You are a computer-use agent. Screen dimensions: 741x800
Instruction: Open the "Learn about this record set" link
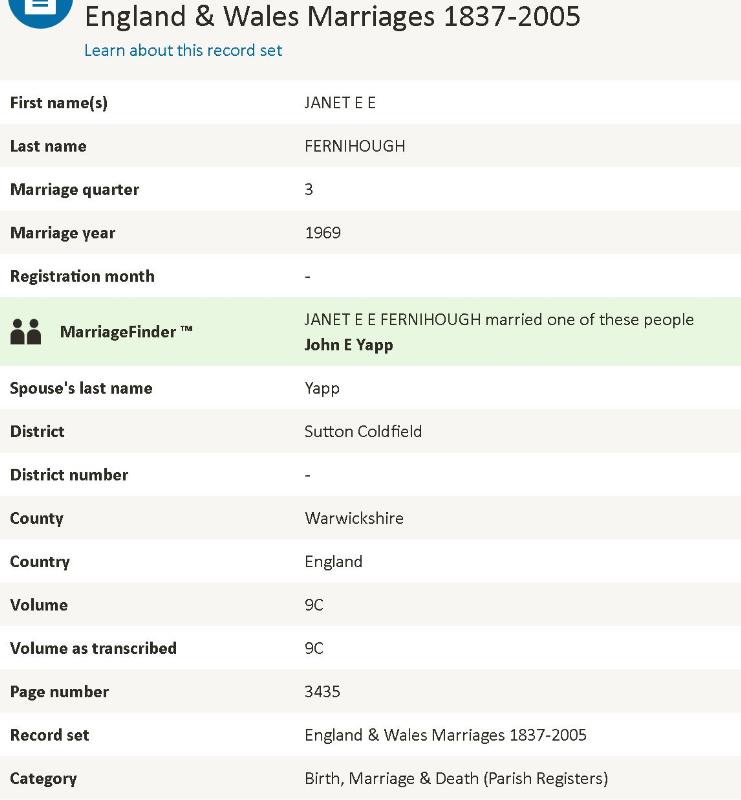click(183, 50)
